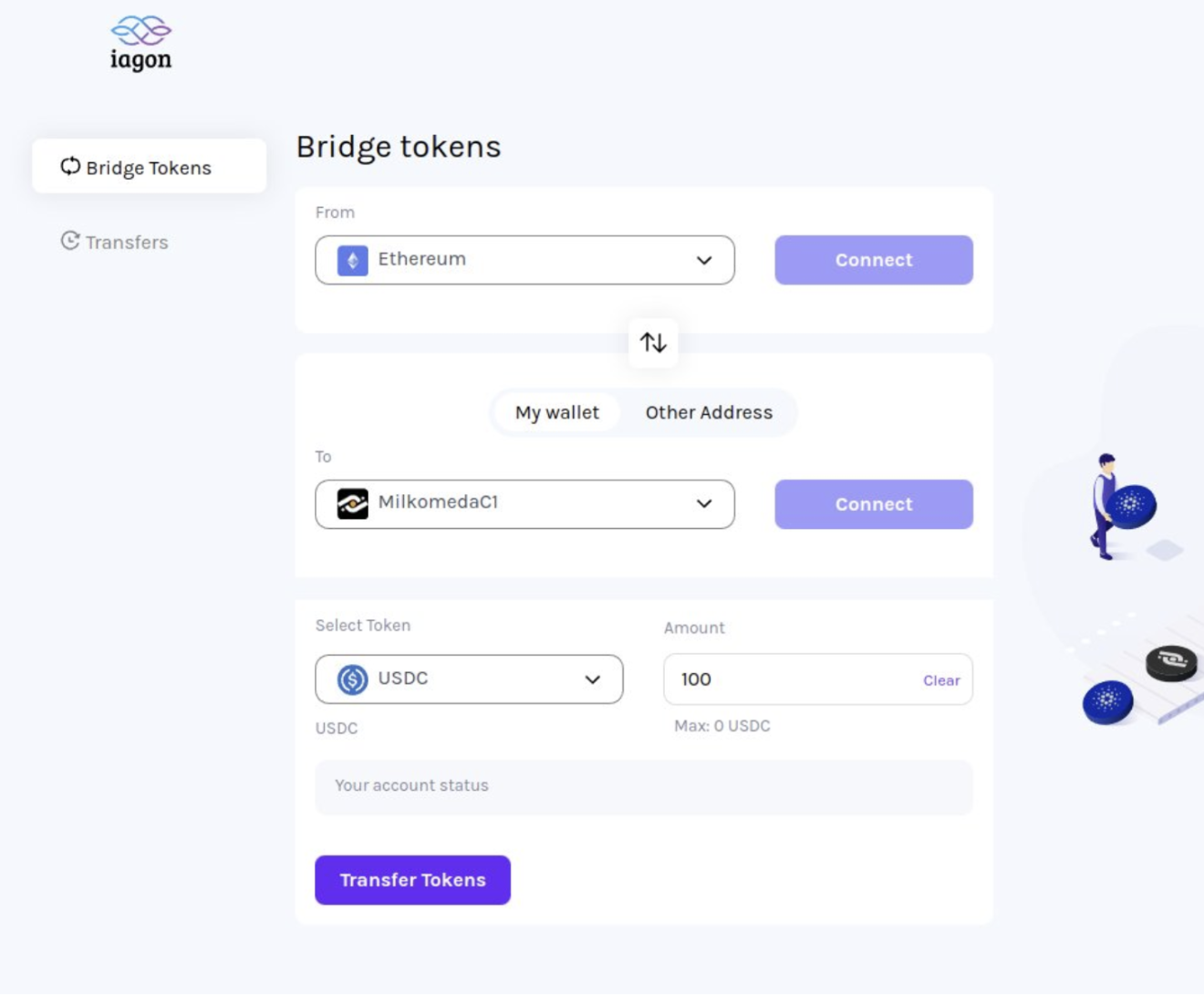Click the USDC coin icon

pos(353,679)
